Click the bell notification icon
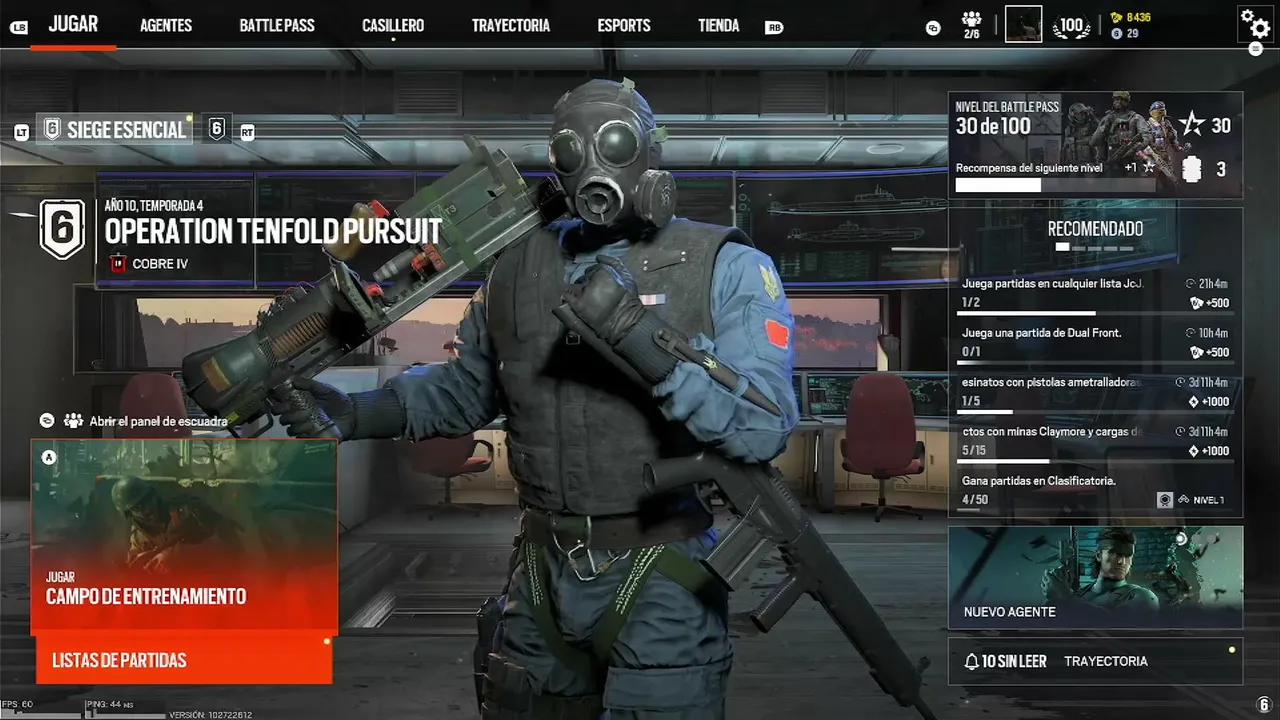Image resolution: width=1280 pixels, height=720 pixels. click(971, 661)
